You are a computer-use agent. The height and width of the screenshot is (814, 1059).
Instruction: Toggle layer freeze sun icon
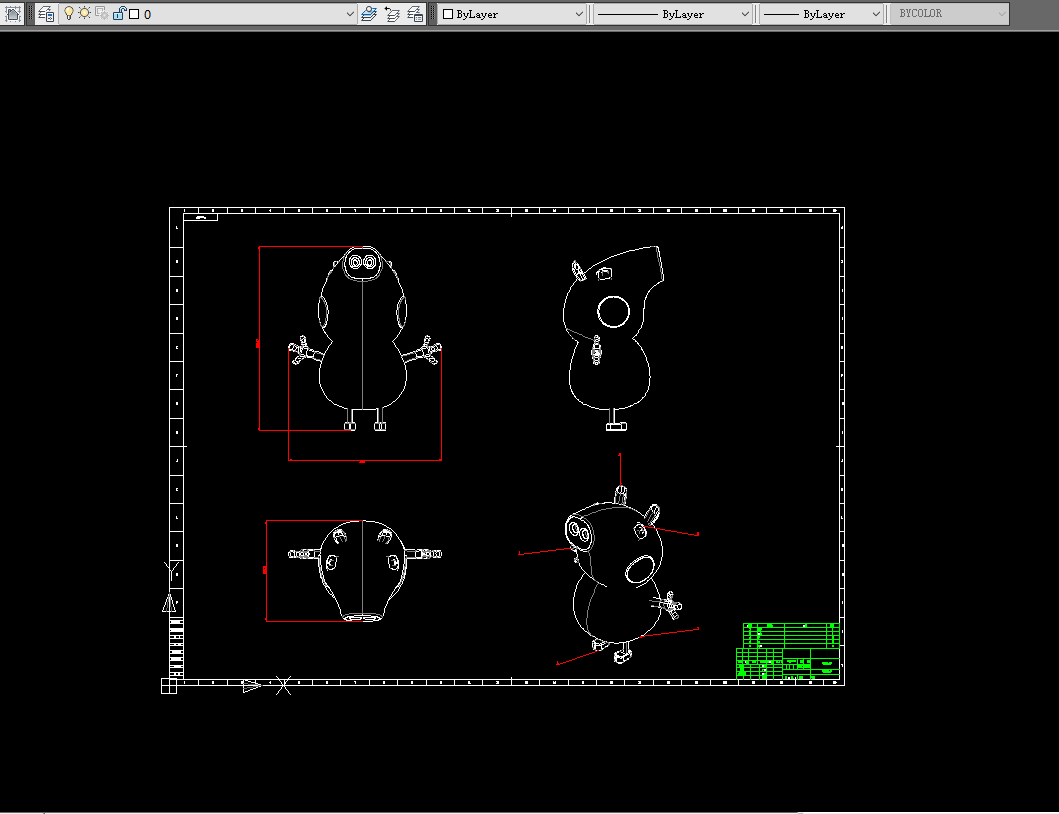click(84, 13)
